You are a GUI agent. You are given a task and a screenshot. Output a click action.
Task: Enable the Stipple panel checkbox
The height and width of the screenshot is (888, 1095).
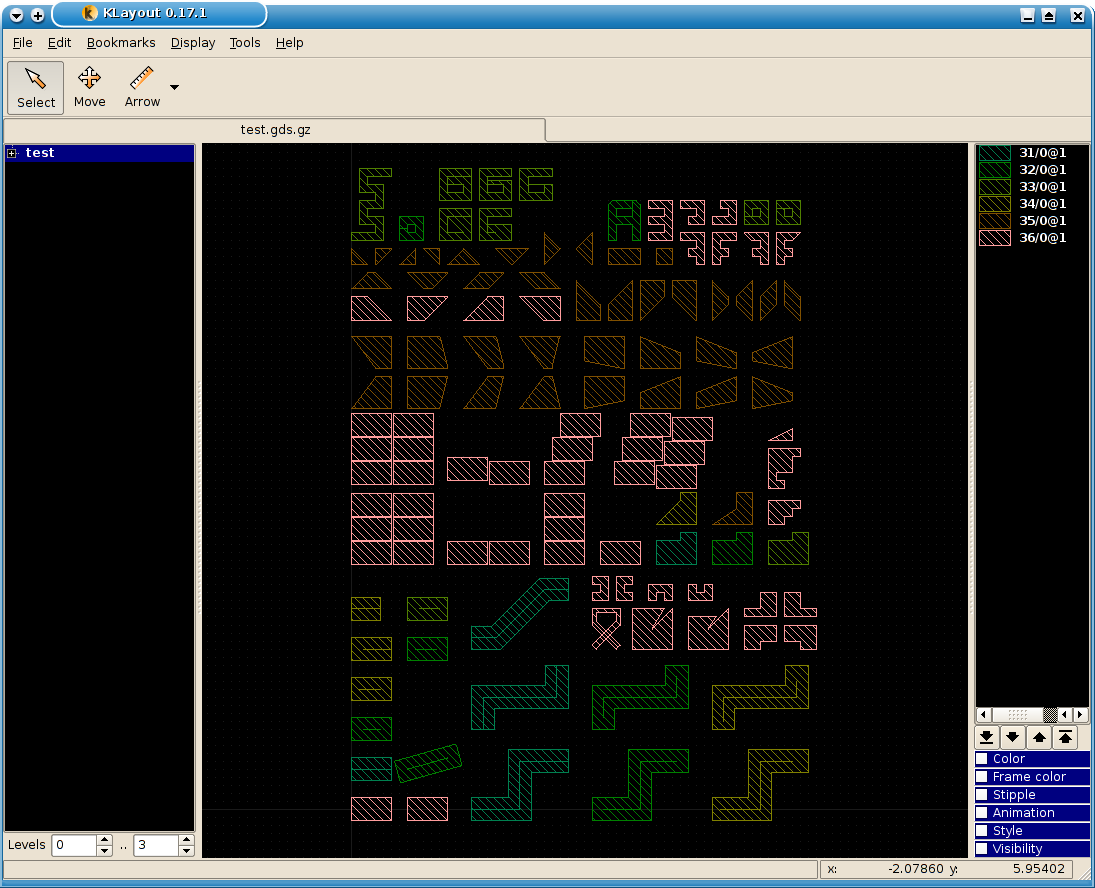tap(982, 795)
